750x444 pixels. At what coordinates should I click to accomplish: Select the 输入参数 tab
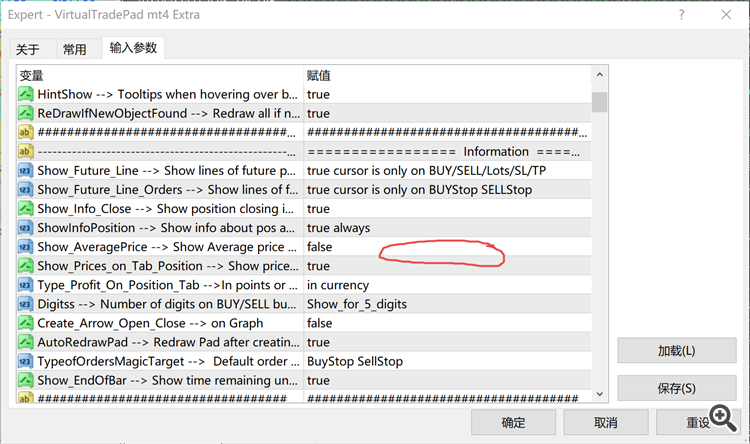(133, 47)
